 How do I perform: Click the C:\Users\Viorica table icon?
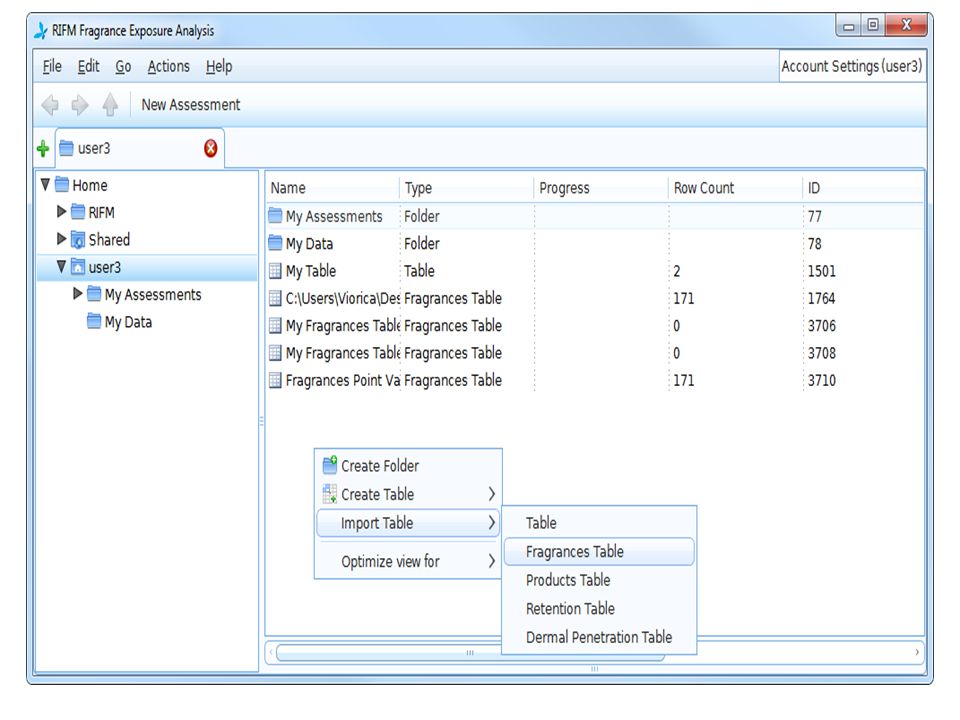pos(276,298)
